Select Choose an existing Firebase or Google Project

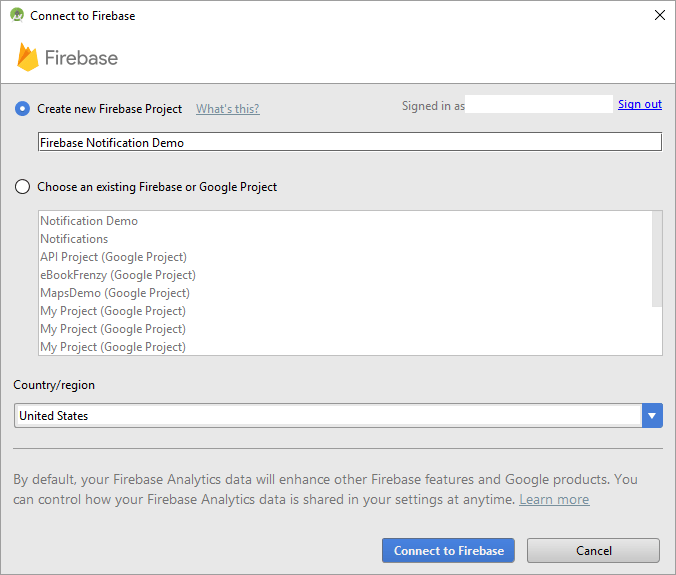click(23, 187)
